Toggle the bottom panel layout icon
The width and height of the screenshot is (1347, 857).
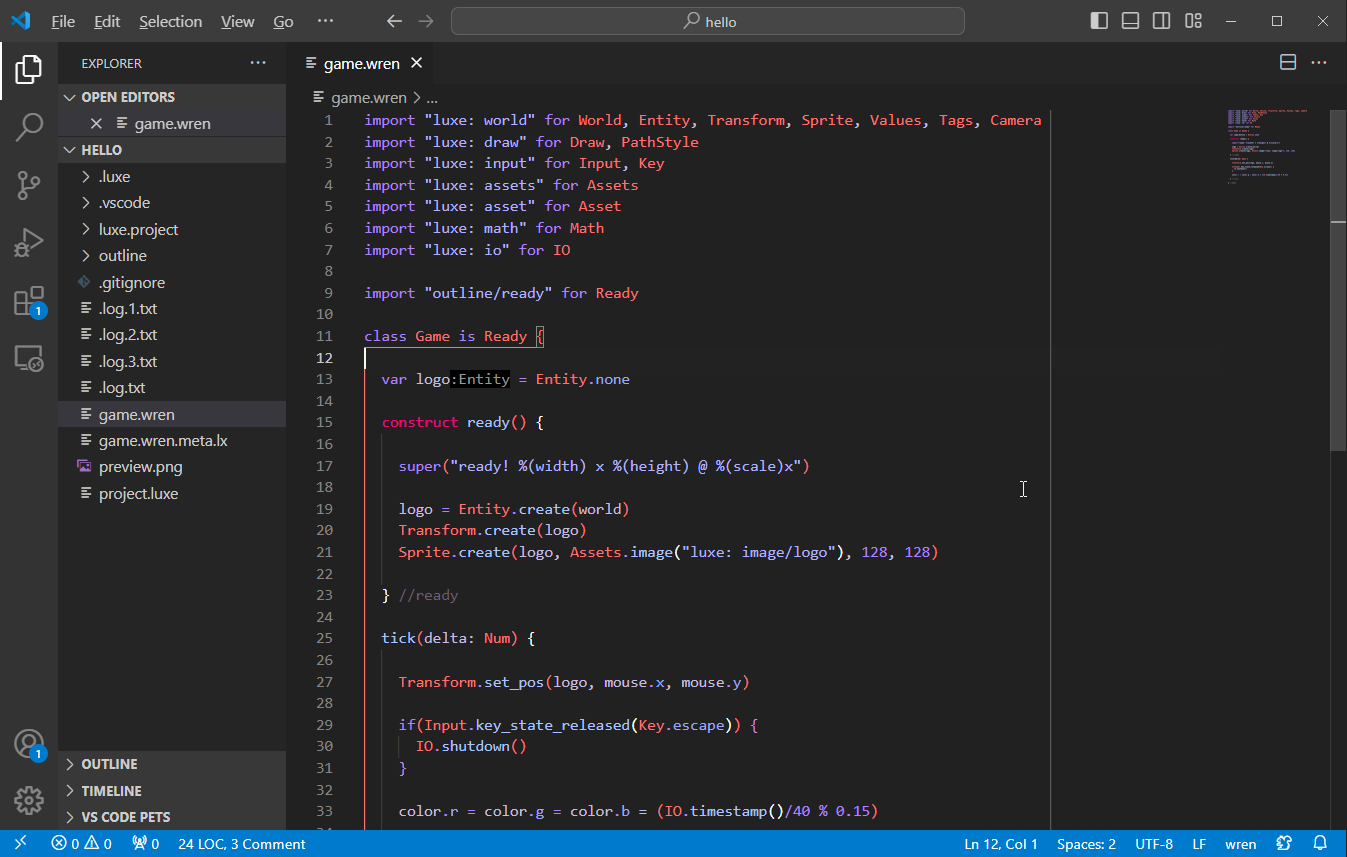[x=1130, y=21]
